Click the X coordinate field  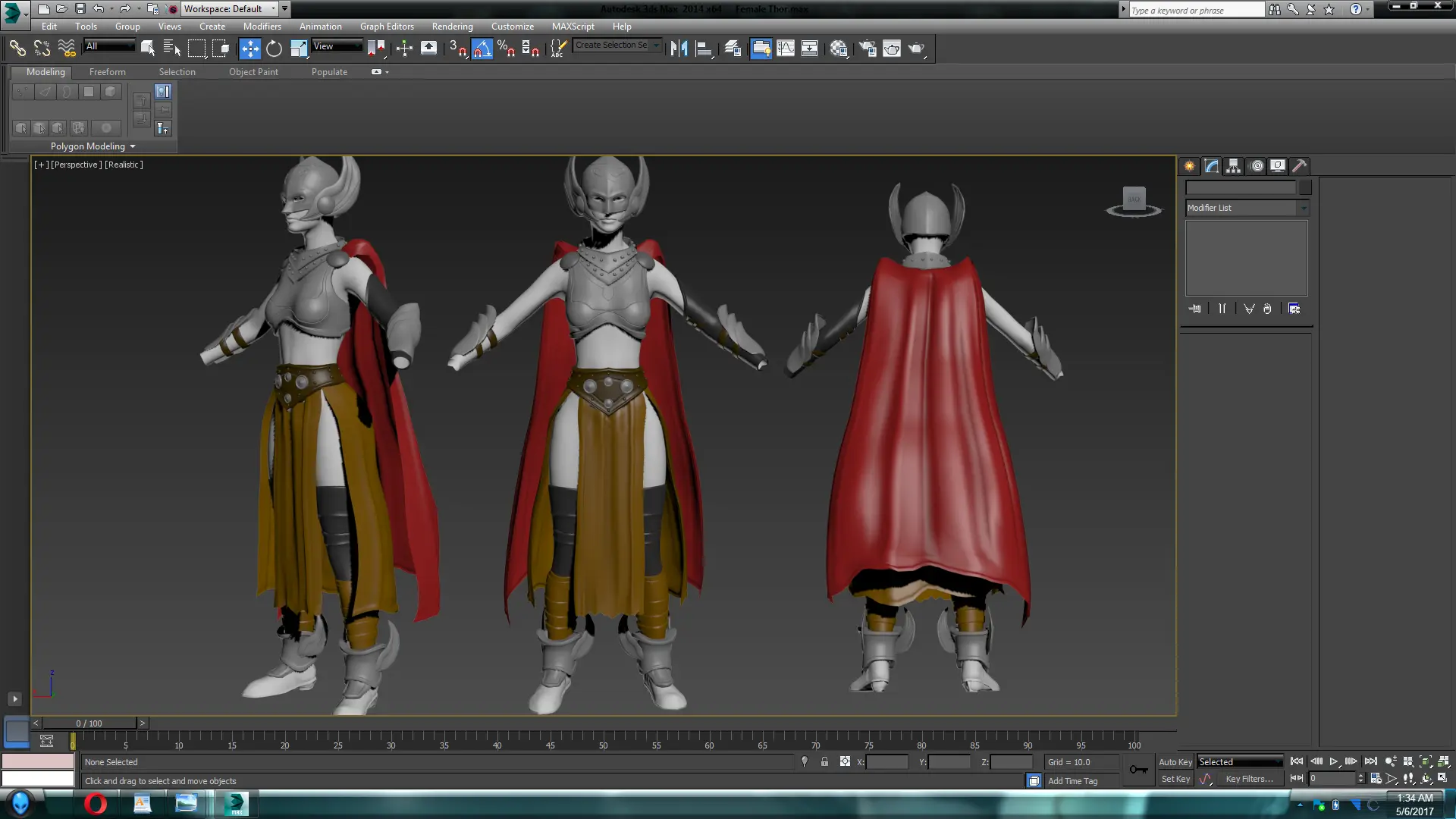[x=886, y=762]
